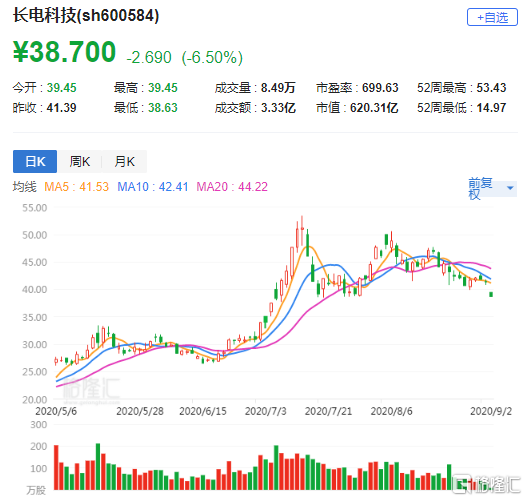Click the 200 volume axis label
Image resolution: width=527 pixels, height=501 pixels.
tap(38, 447)
